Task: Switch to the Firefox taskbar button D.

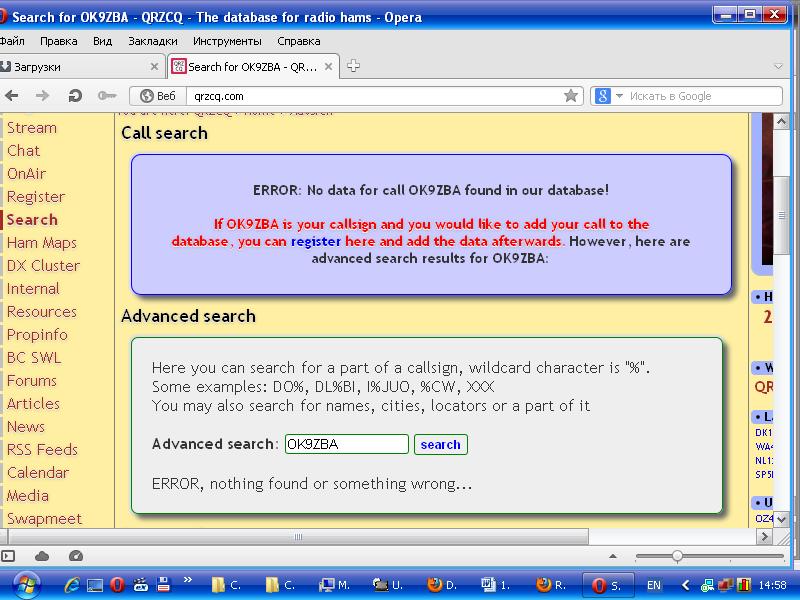Action: (x=443, y=585)
